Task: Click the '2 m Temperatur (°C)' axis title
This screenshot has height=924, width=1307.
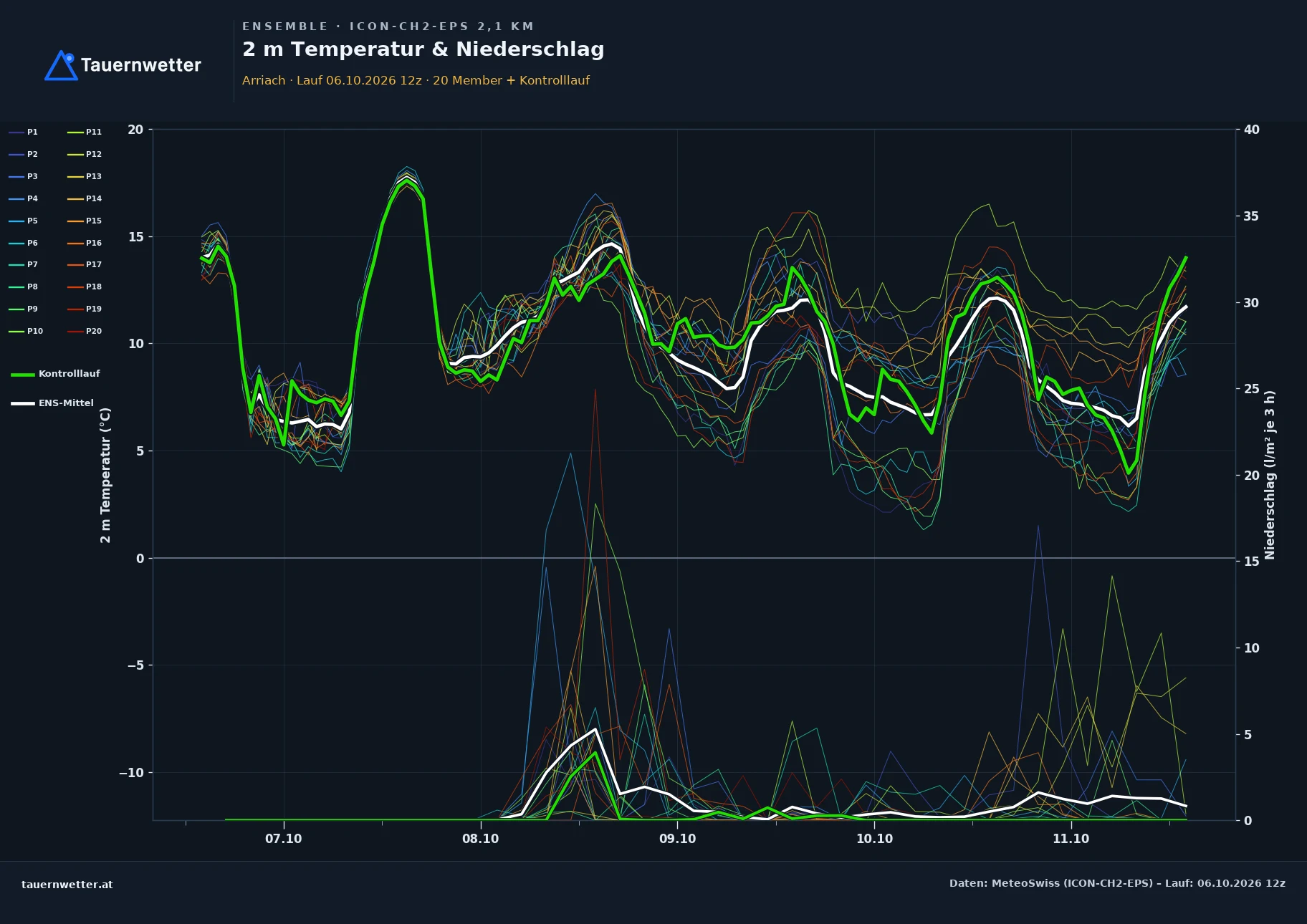Action: pos(105,475)
